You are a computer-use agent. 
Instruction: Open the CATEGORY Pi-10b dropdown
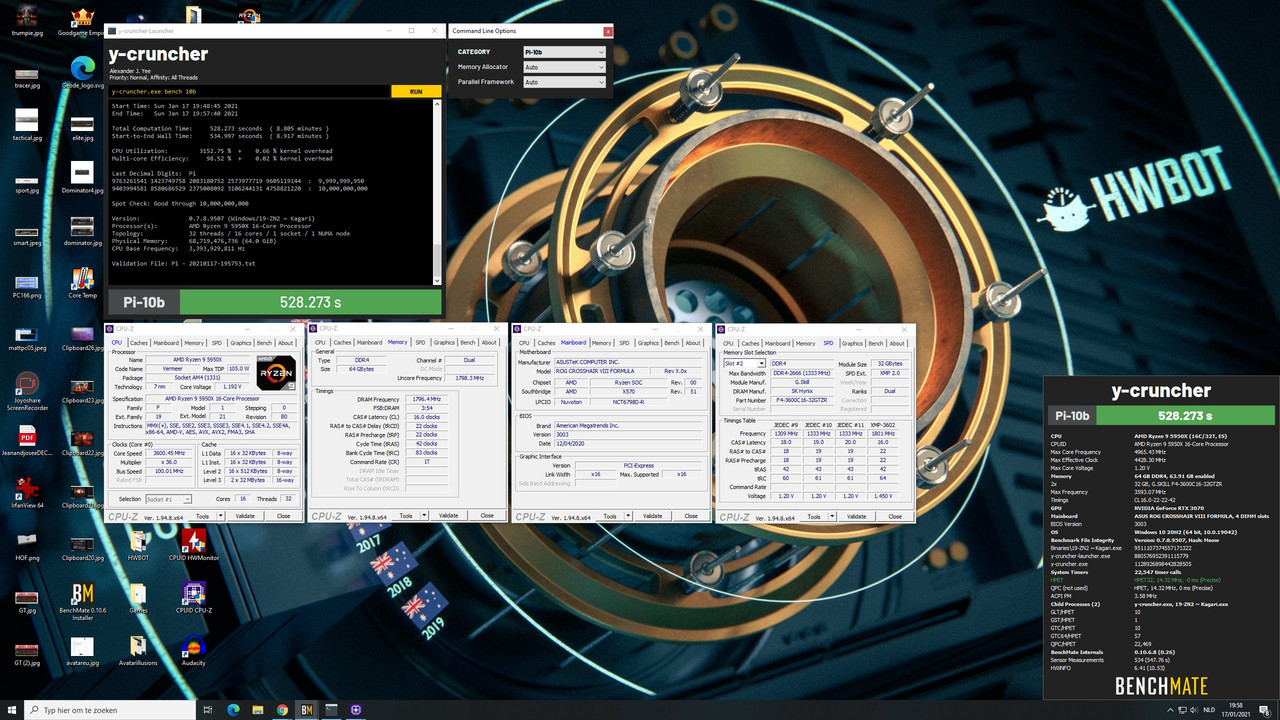pos(564,52)
